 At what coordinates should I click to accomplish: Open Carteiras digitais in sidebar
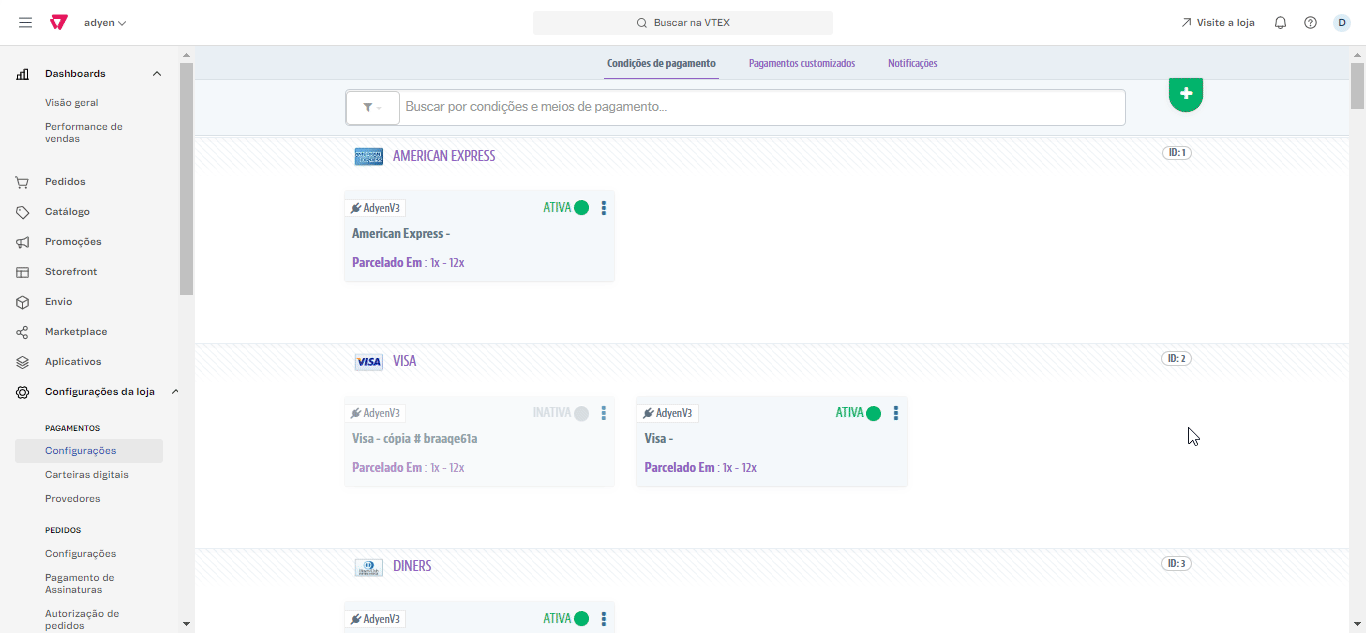87,475
